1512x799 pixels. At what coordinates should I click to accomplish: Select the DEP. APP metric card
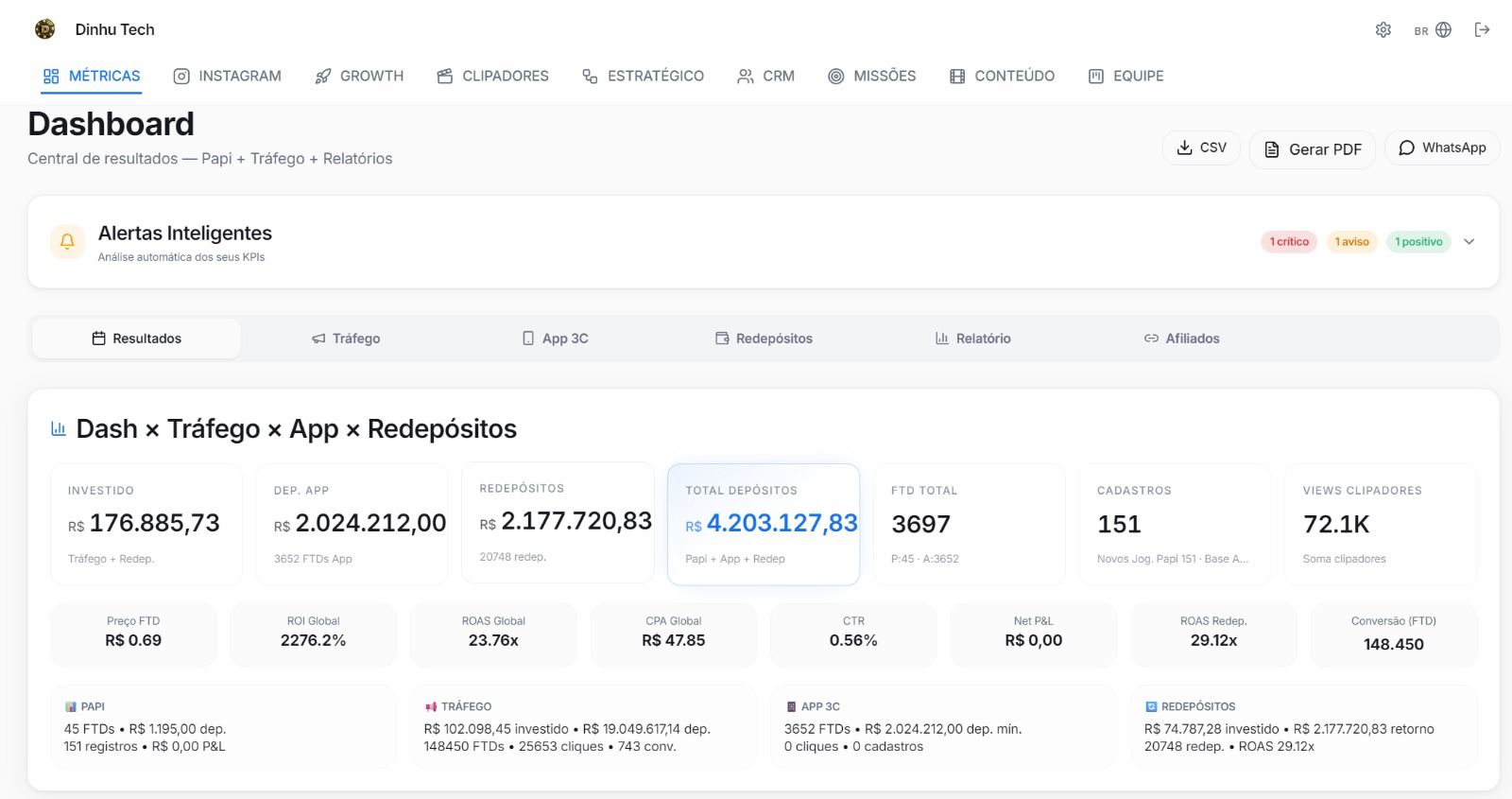click(352, 524)
